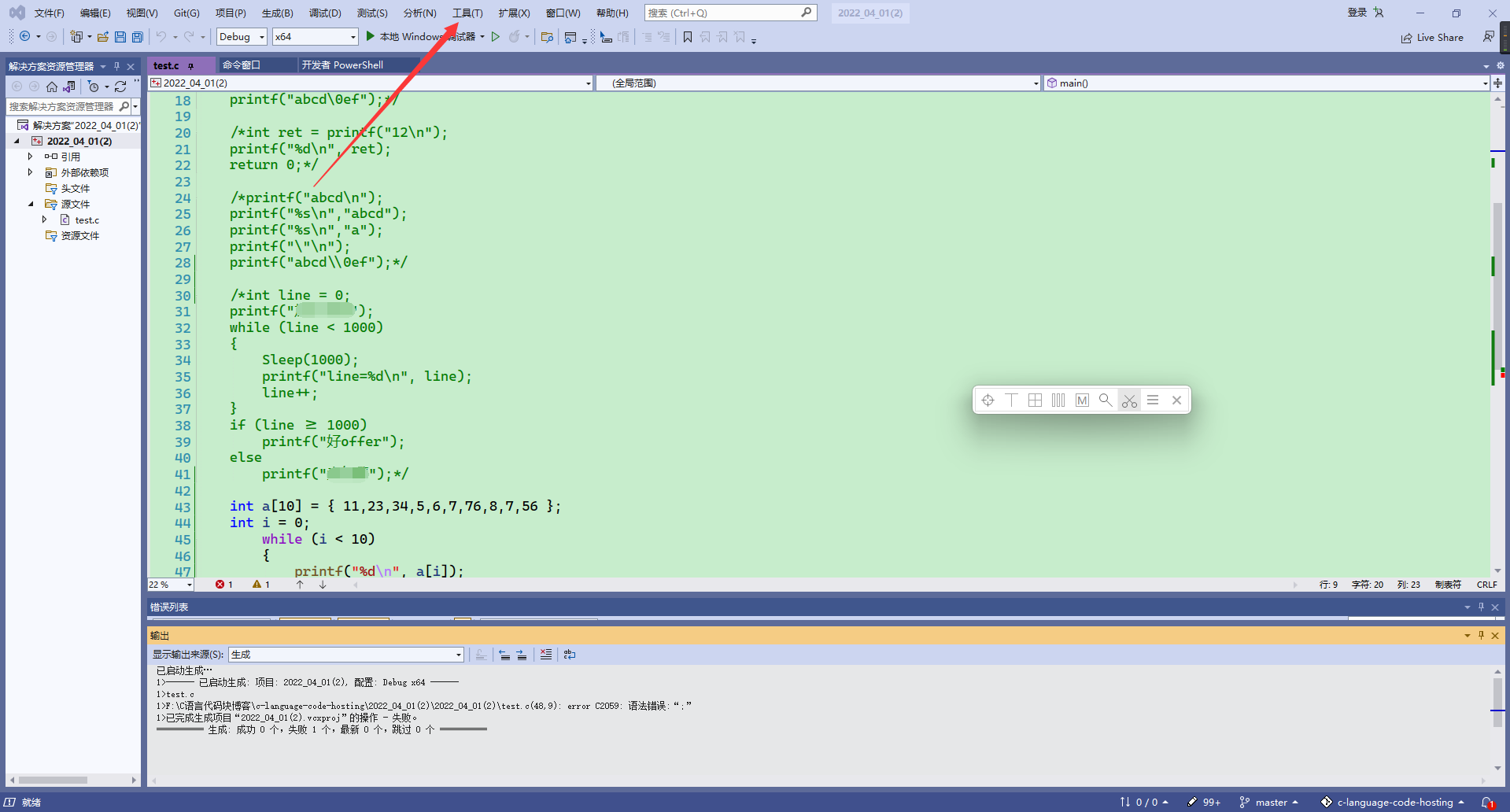
Task: Toggle pin on the test.c tab
Action: click(x=190, y=66)
